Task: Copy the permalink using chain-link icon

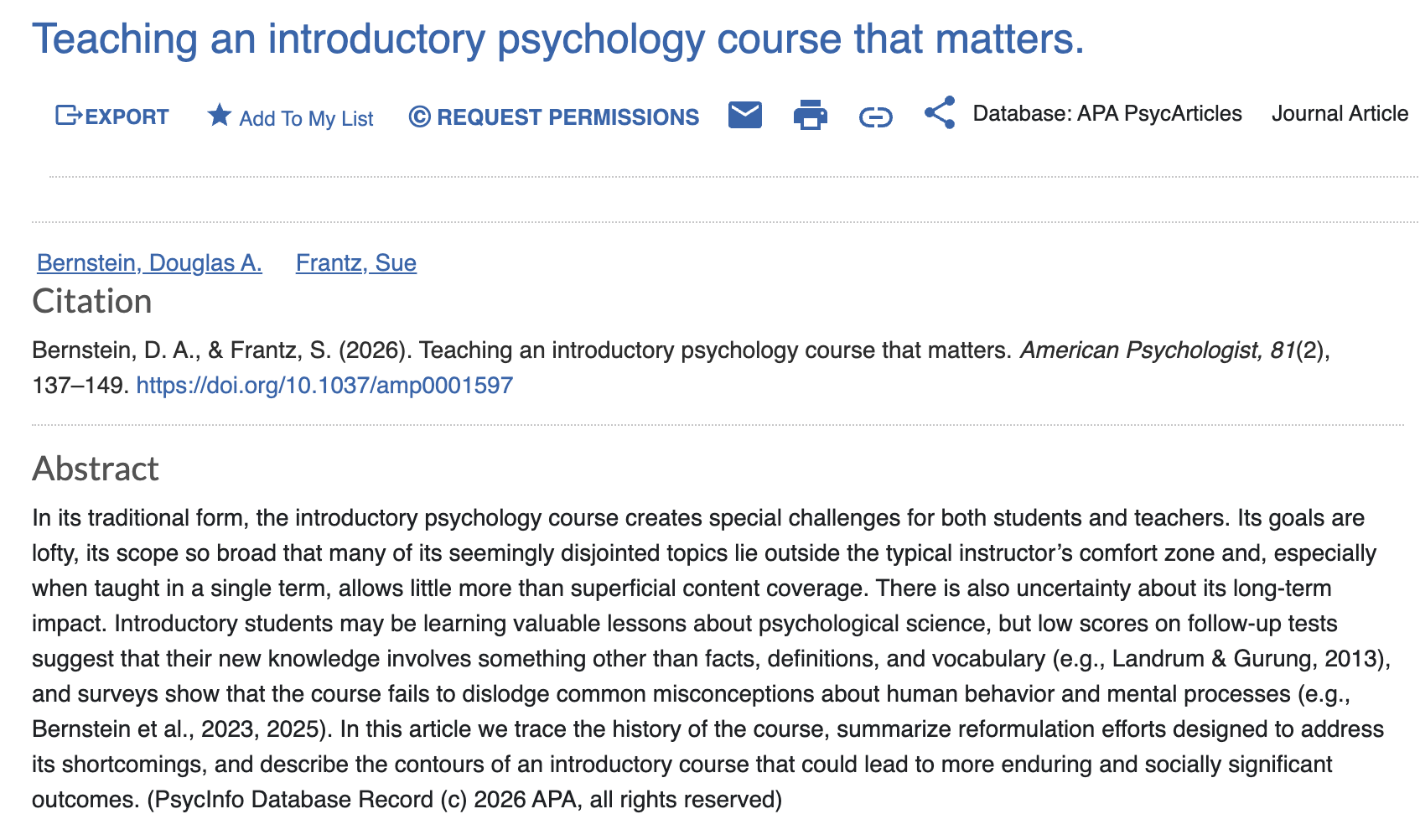Action: click(875, 117)
